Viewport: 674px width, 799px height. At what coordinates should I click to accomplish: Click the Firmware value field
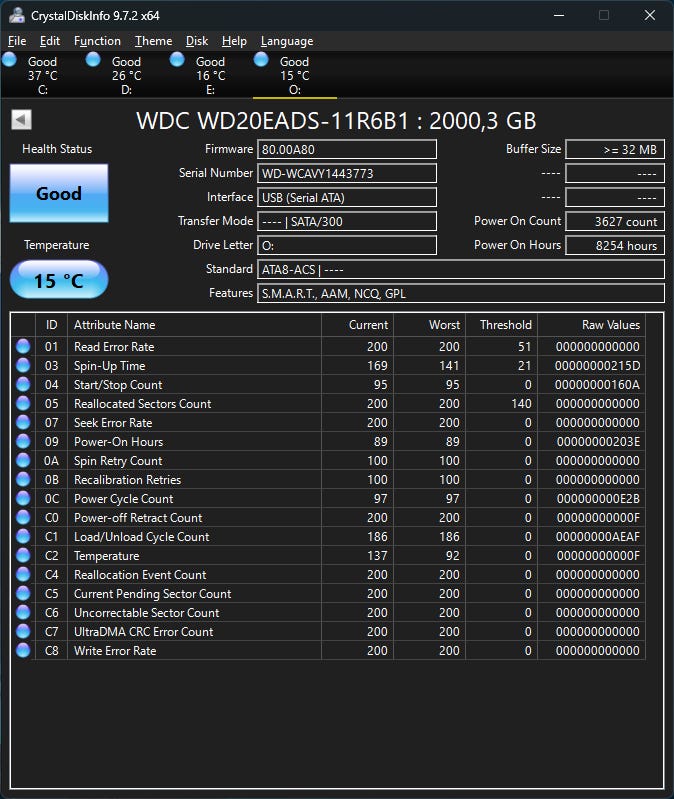point(347,149)
